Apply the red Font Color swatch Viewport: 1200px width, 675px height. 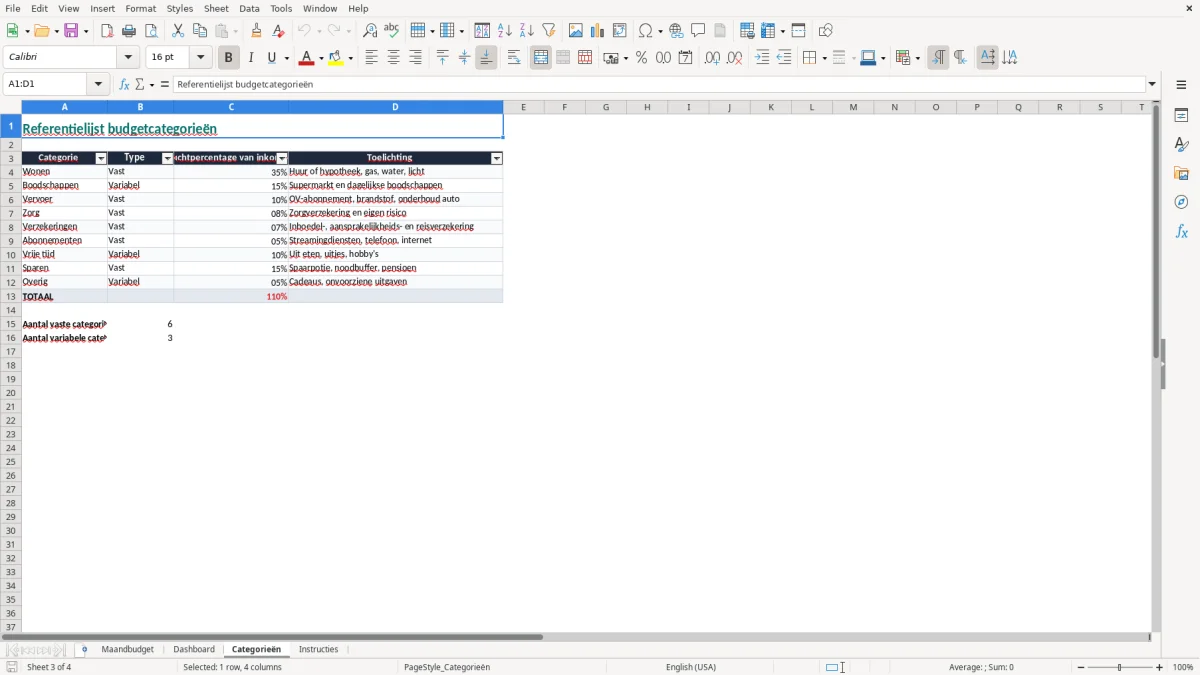(x=307, y=58)
